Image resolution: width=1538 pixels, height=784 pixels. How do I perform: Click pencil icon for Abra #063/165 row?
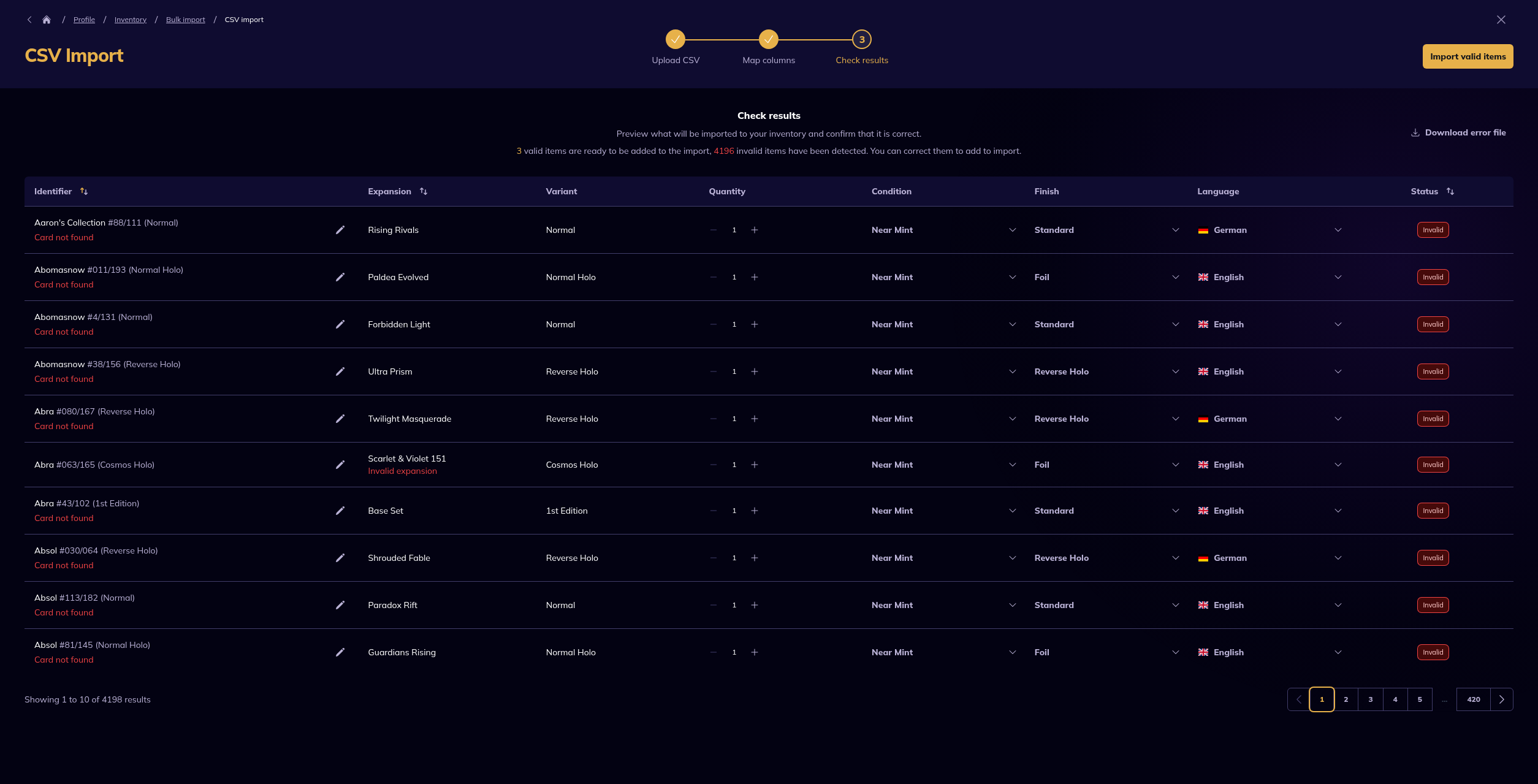click(x=340, y=465)
